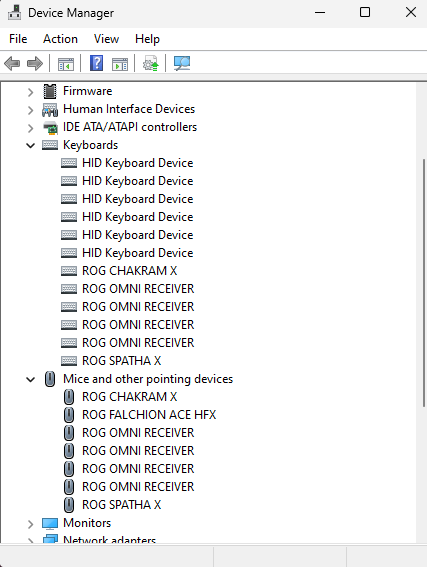
Task: Click mouse icon beside ROG CHAKRAM X
Action: tap(69, 397)
